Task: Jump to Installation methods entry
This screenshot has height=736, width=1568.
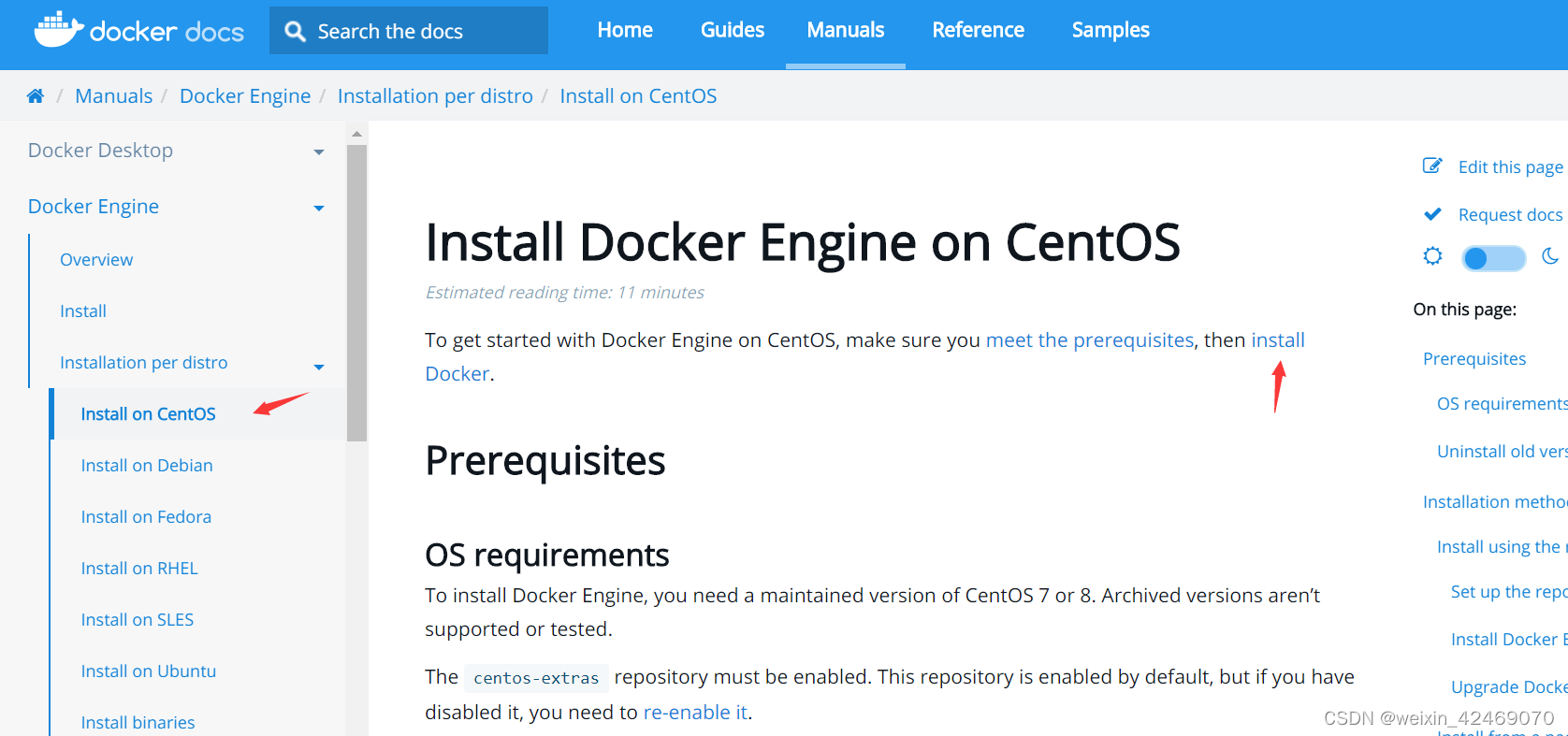Action: coord(1495,502)
